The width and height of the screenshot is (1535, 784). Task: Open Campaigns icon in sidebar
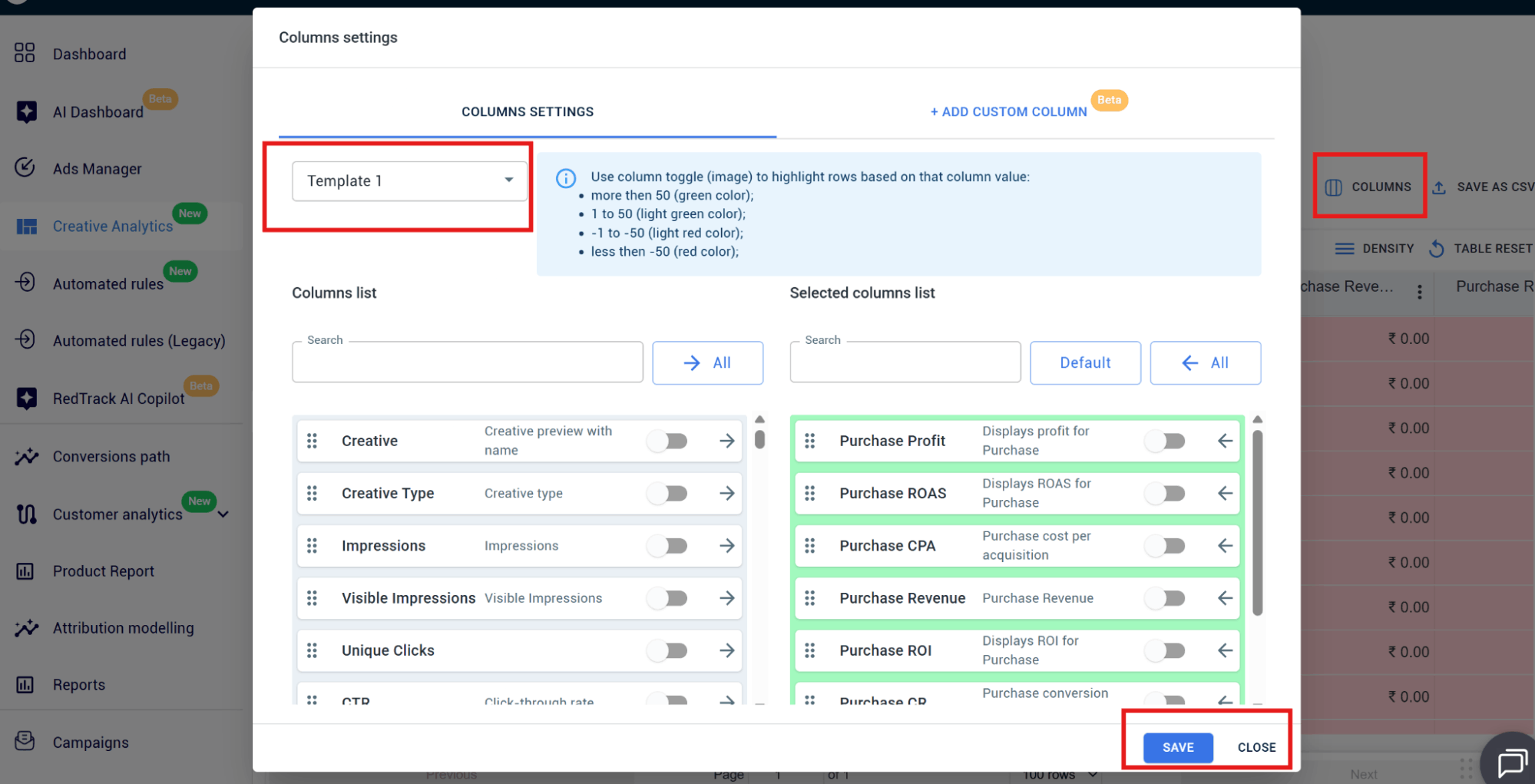point(25,741)
